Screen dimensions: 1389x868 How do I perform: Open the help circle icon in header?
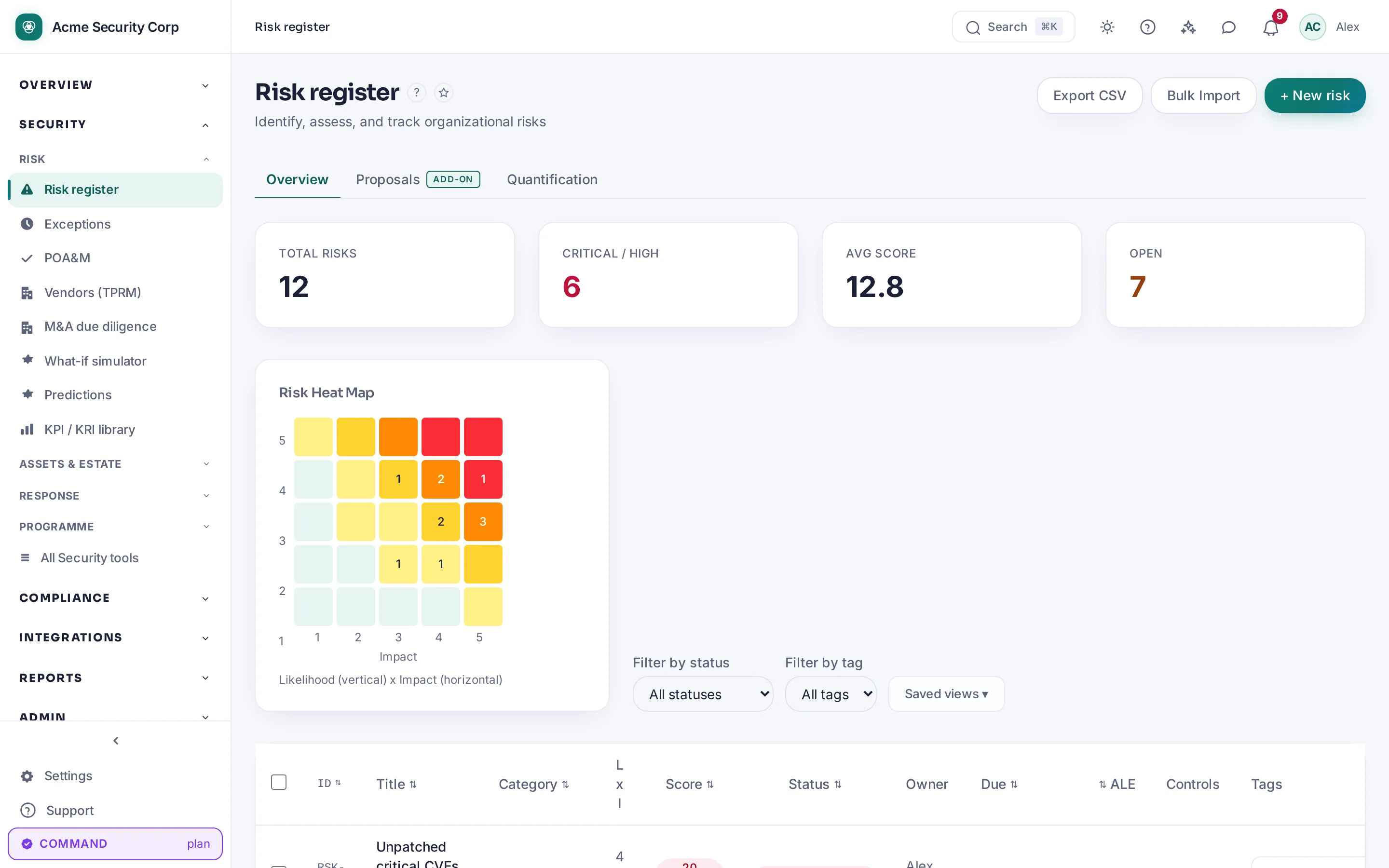1147,27
